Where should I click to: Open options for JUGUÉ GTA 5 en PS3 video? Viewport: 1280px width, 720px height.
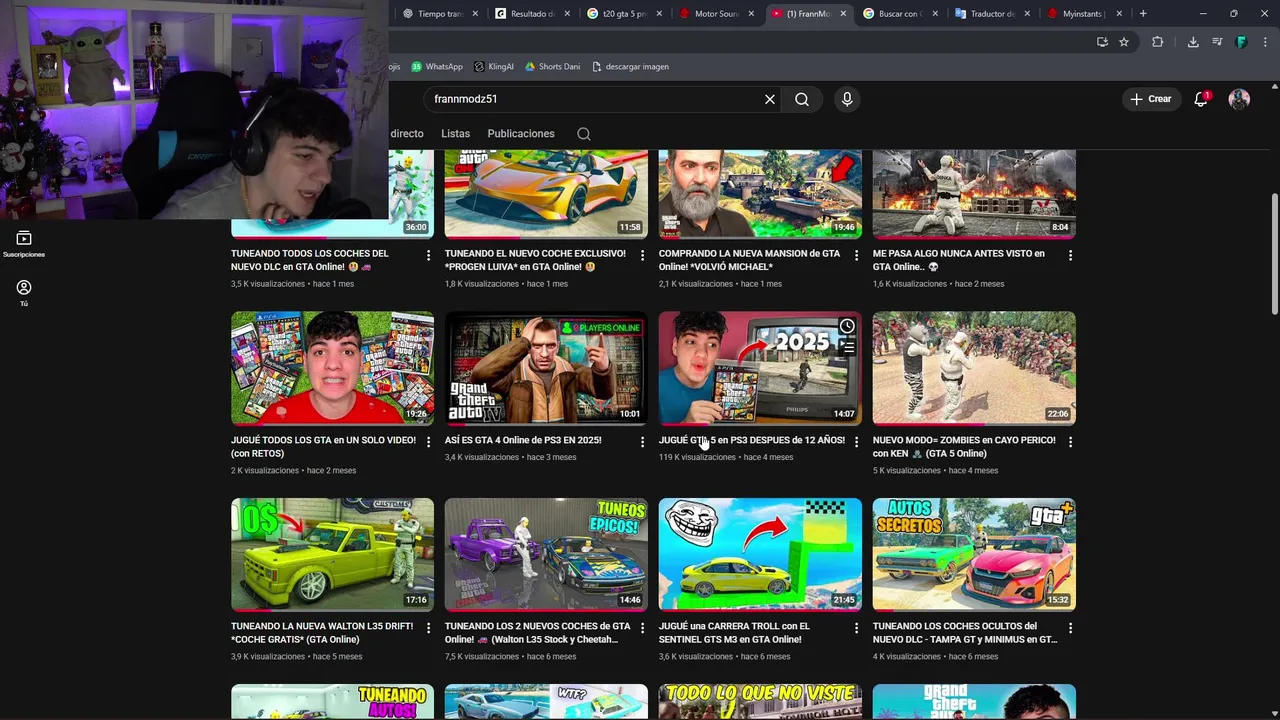[x=856, y=442]
